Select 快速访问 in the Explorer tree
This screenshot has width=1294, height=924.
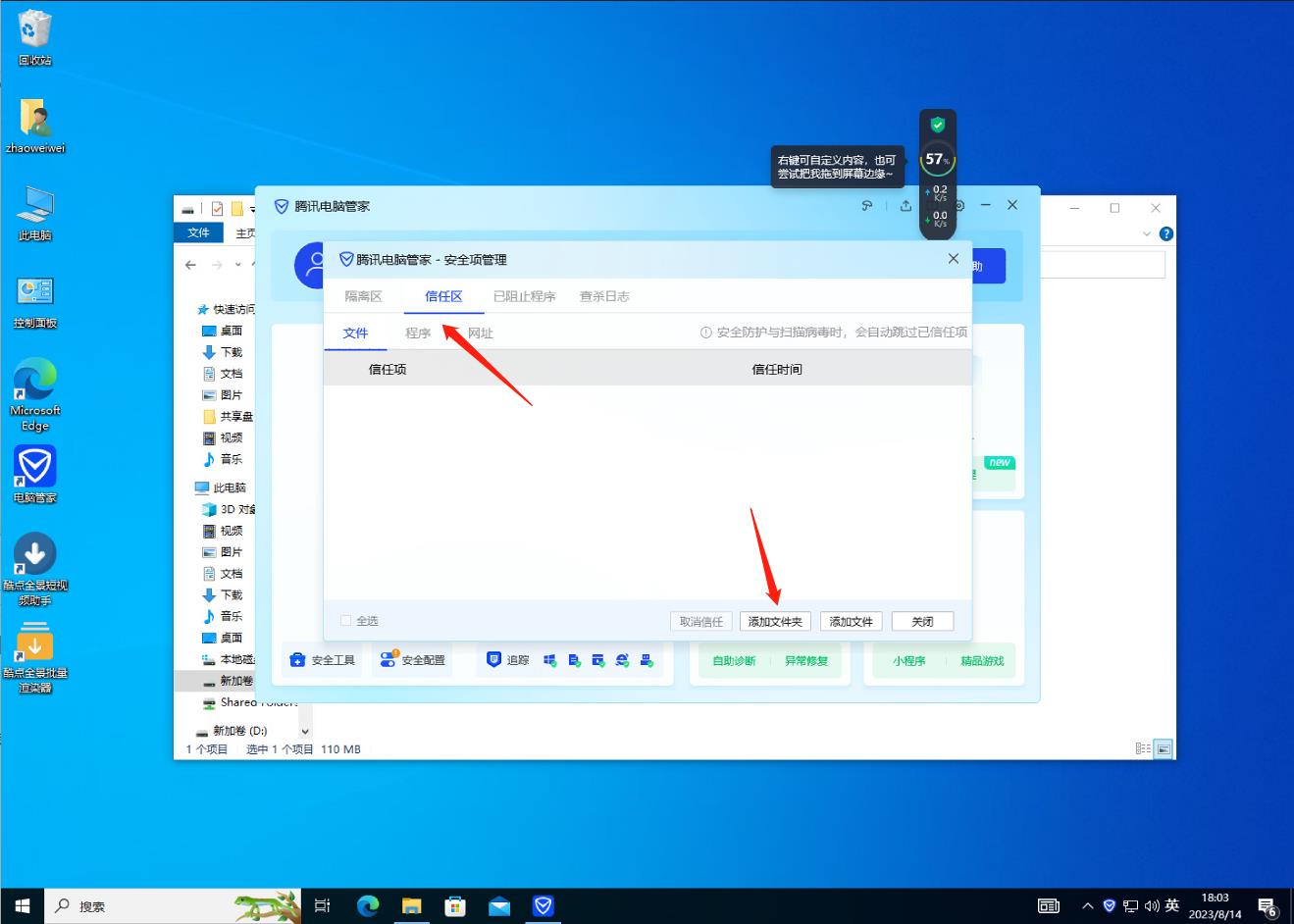[x=225, y=309]
